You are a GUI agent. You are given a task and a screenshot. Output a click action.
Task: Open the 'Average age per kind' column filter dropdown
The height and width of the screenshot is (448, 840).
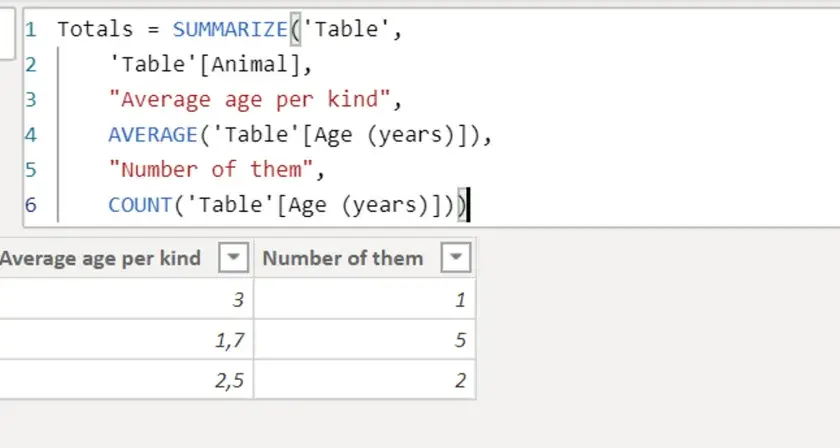tap(234, 258)
